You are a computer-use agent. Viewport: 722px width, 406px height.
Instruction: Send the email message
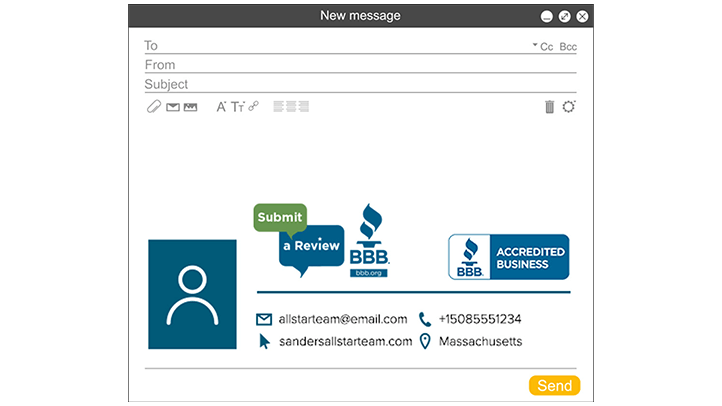(554, 385)
